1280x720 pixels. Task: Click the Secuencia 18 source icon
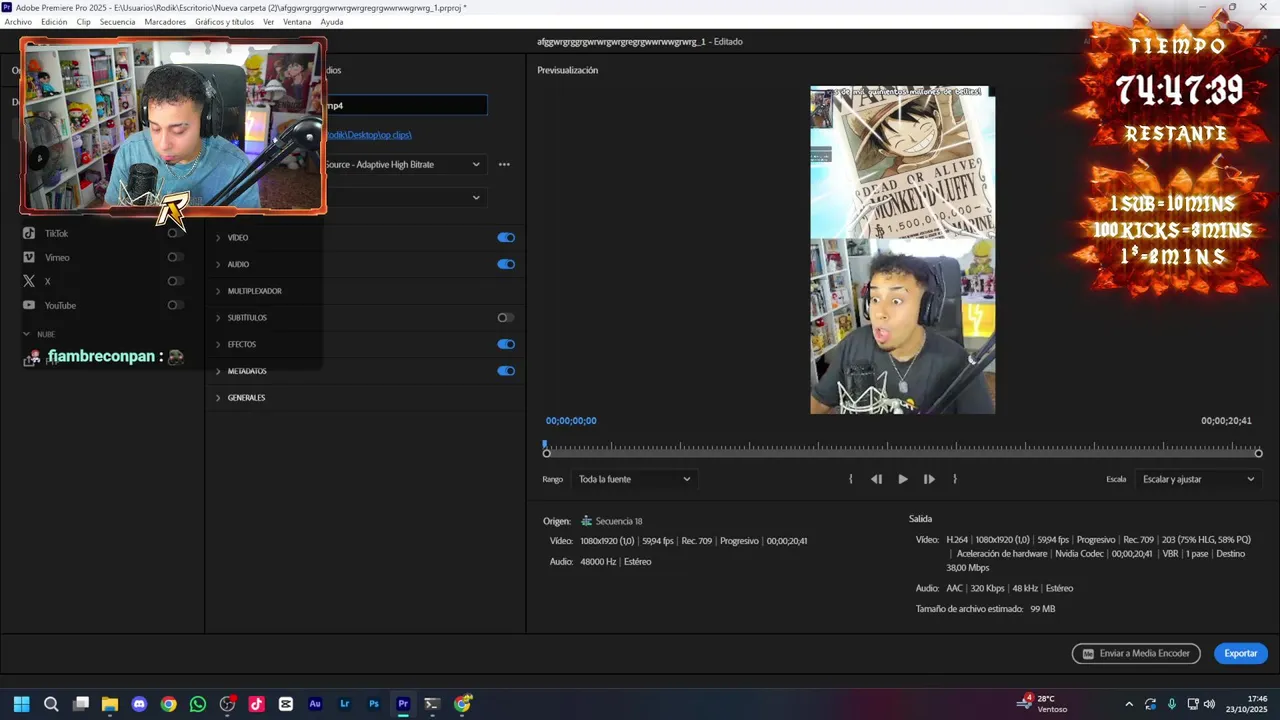[x=587, y=521]
